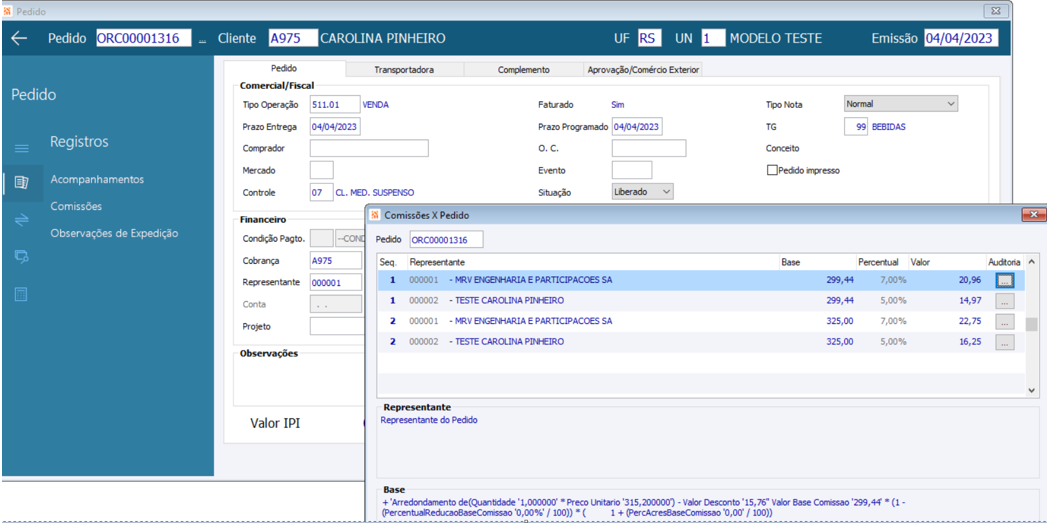Select the Registros document icon in sidebar
Screen dimensions: 1047x525
click(21, 182)
